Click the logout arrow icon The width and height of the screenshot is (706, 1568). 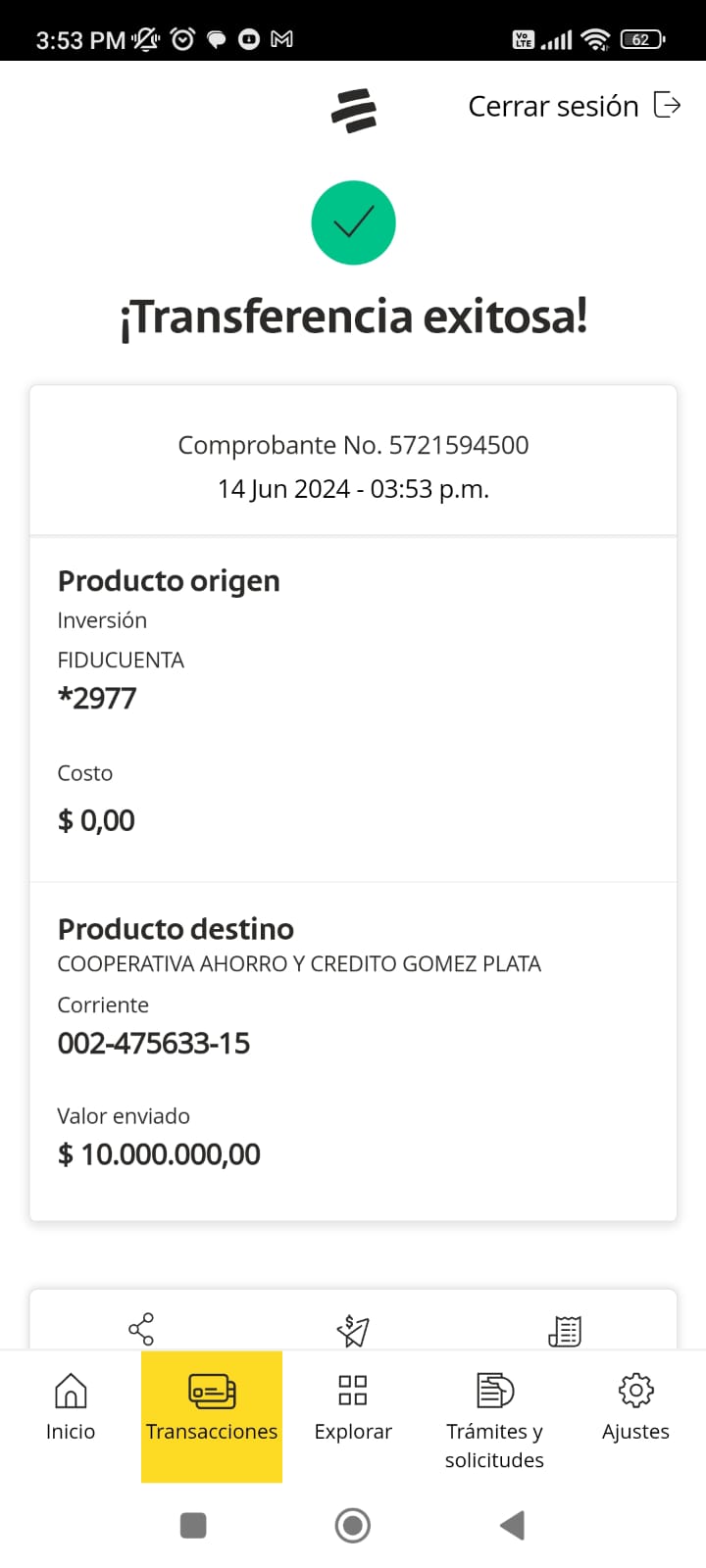tap(668, 105)
